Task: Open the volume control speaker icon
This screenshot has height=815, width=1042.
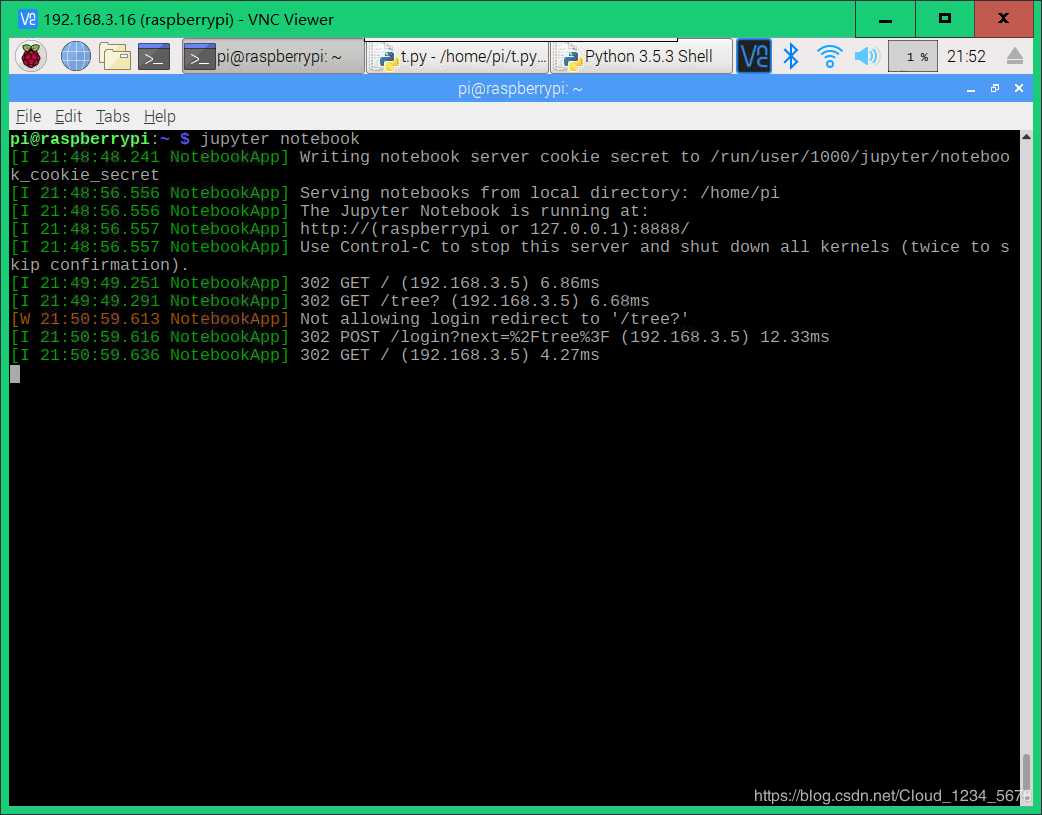Action: coord(867,57)
